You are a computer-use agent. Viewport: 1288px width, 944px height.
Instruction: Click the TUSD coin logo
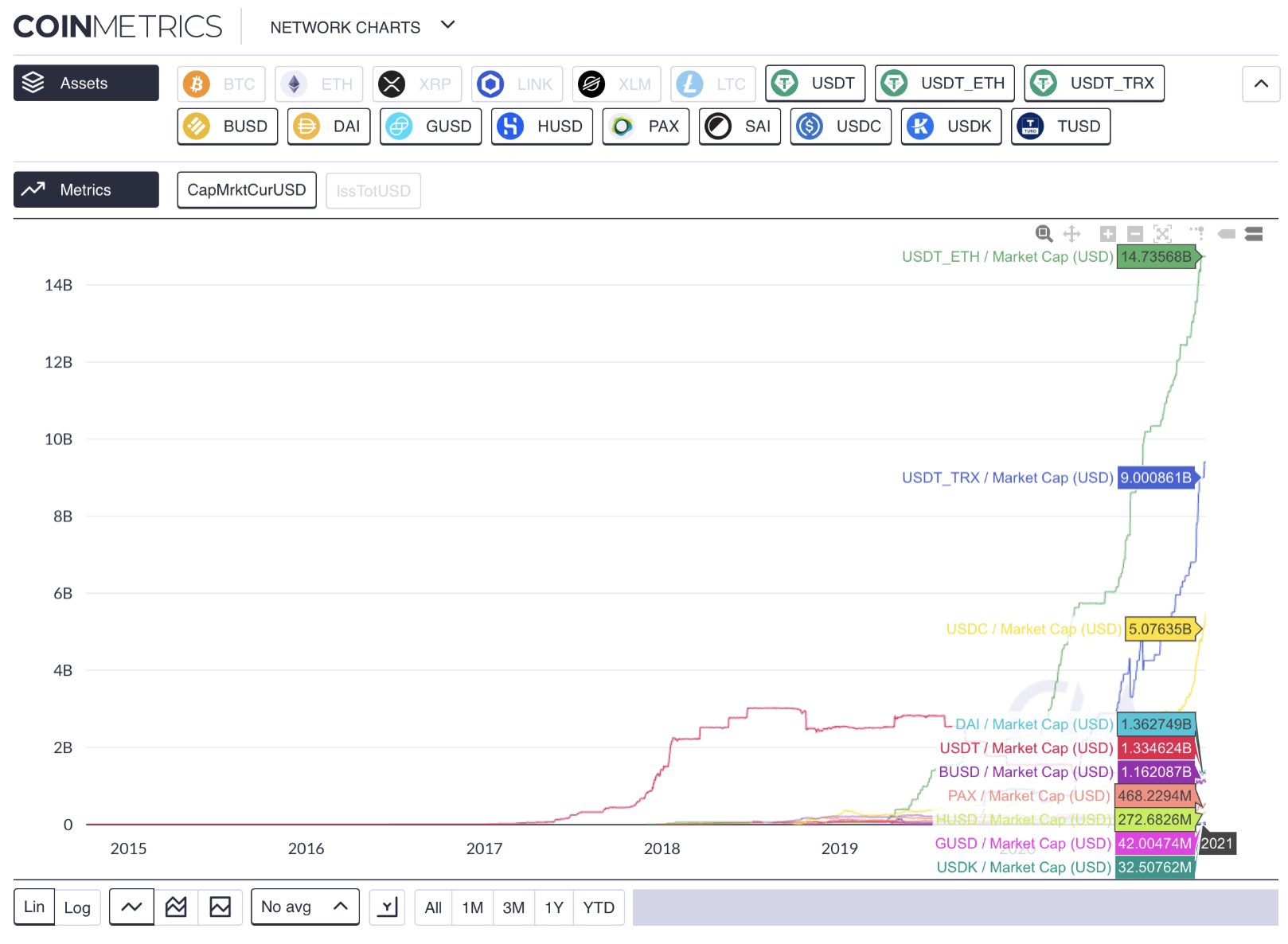tap(1030, 126)
